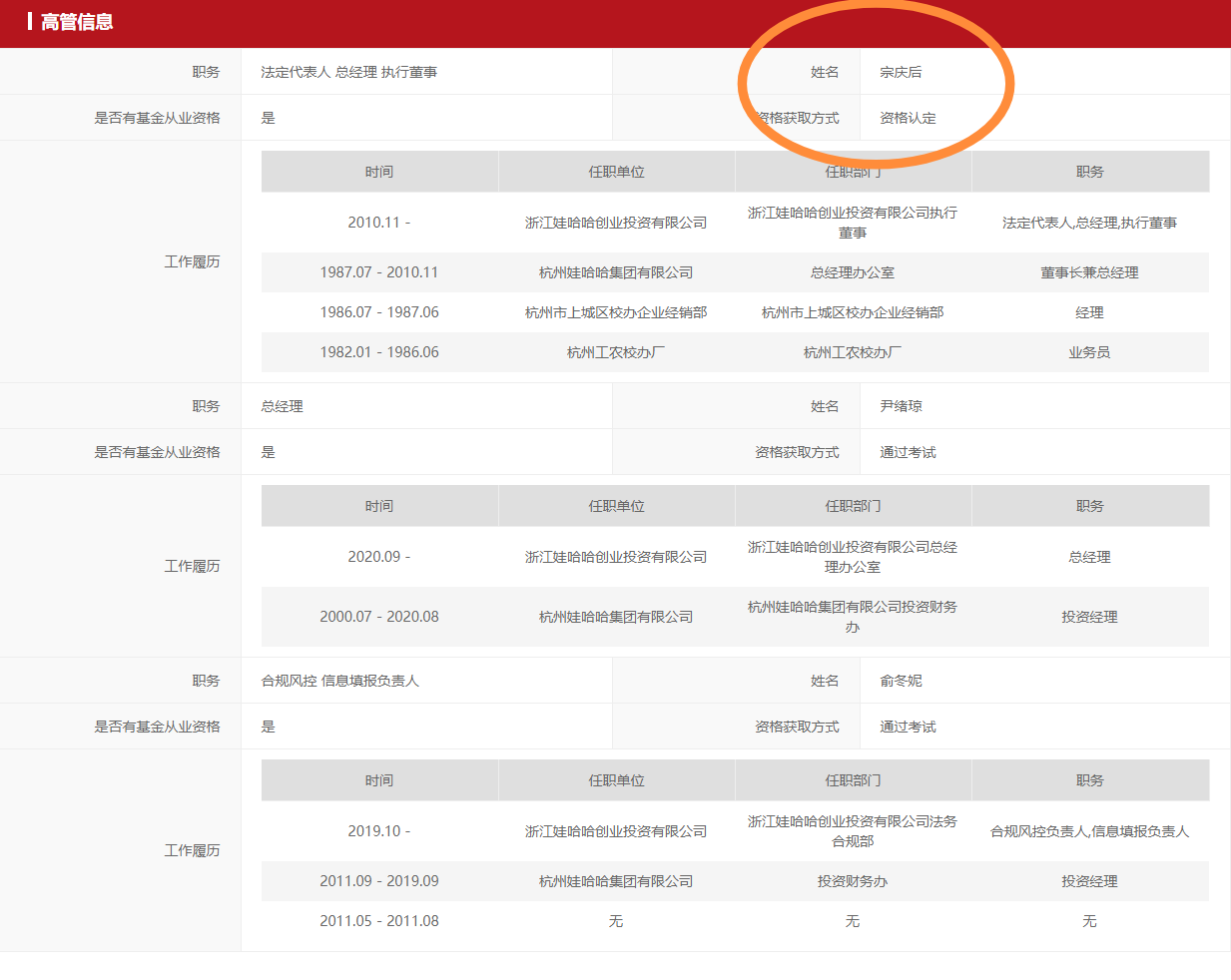1231x980 pixels.
Task: Click the period 1982.01 - 1986.06
Action: pyautogui.click(x=379, y=352)
